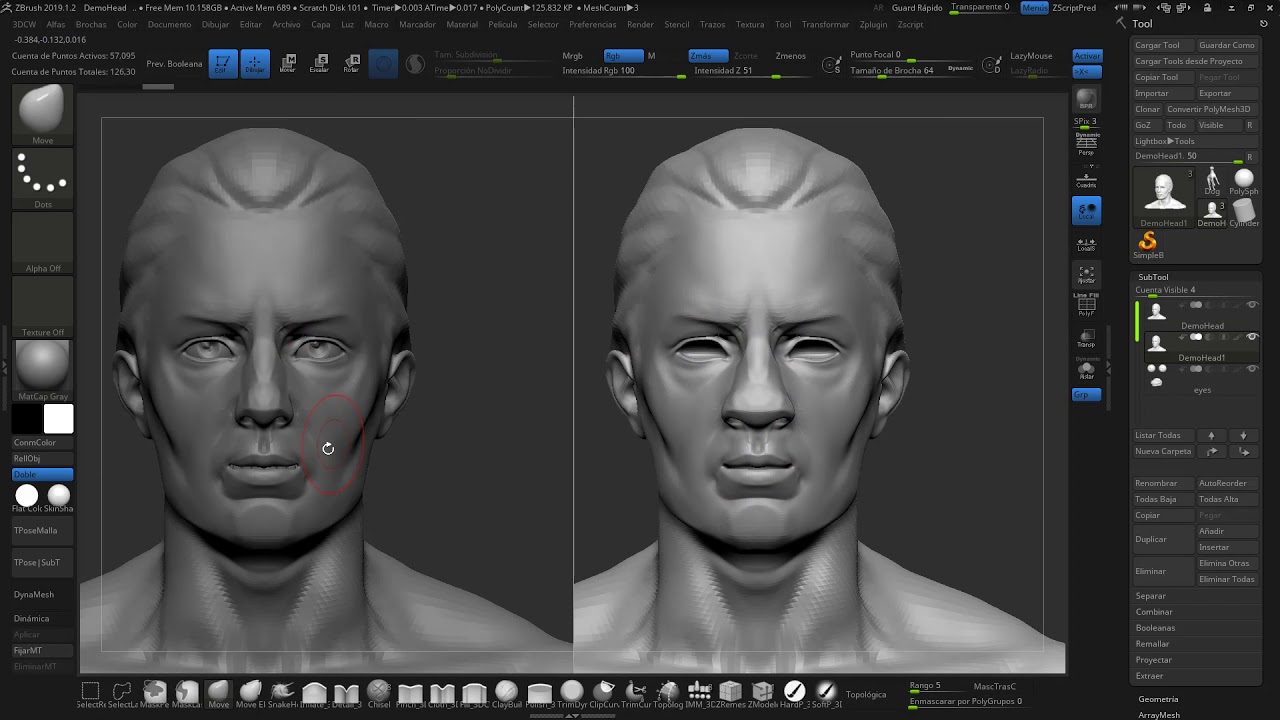Choose the SimpleBrush tool thumbnail
1280x720 pixels.
tap(1148, 245)
